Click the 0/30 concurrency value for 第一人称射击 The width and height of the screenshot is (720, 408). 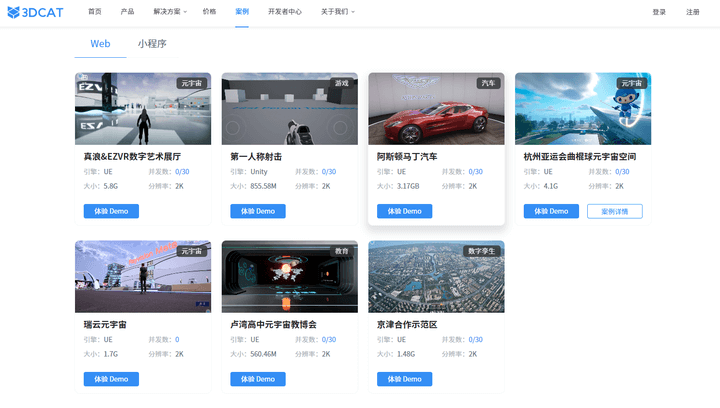329,172
